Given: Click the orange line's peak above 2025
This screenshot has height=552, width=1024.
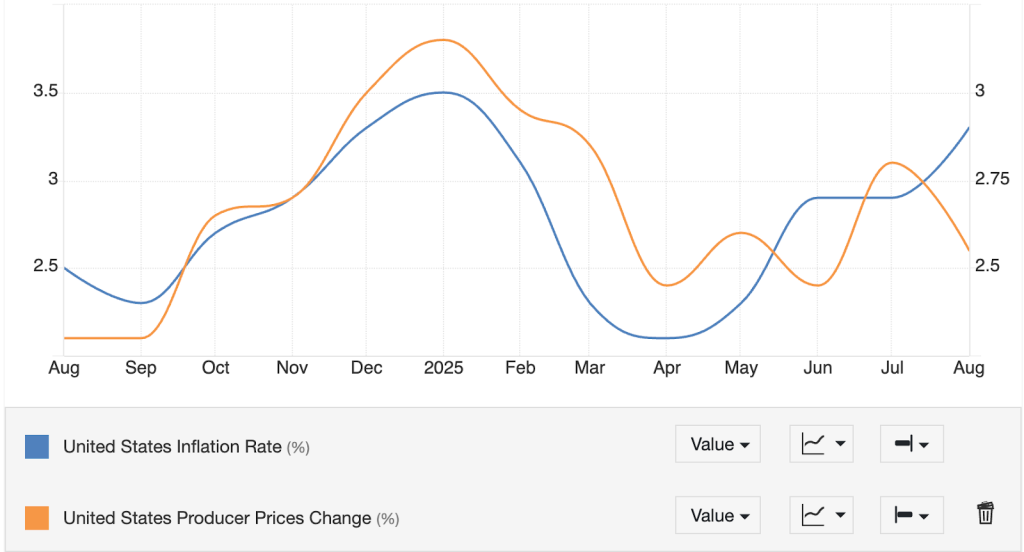Looking at the screenshot, I should pyautogui.click(x=443, y=40).
